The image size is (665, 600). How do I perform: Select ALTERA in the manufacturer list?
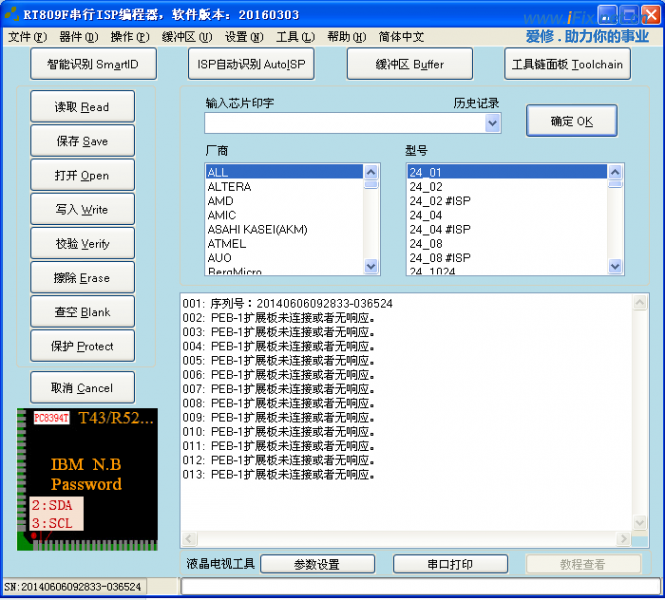tap(284, 187)
